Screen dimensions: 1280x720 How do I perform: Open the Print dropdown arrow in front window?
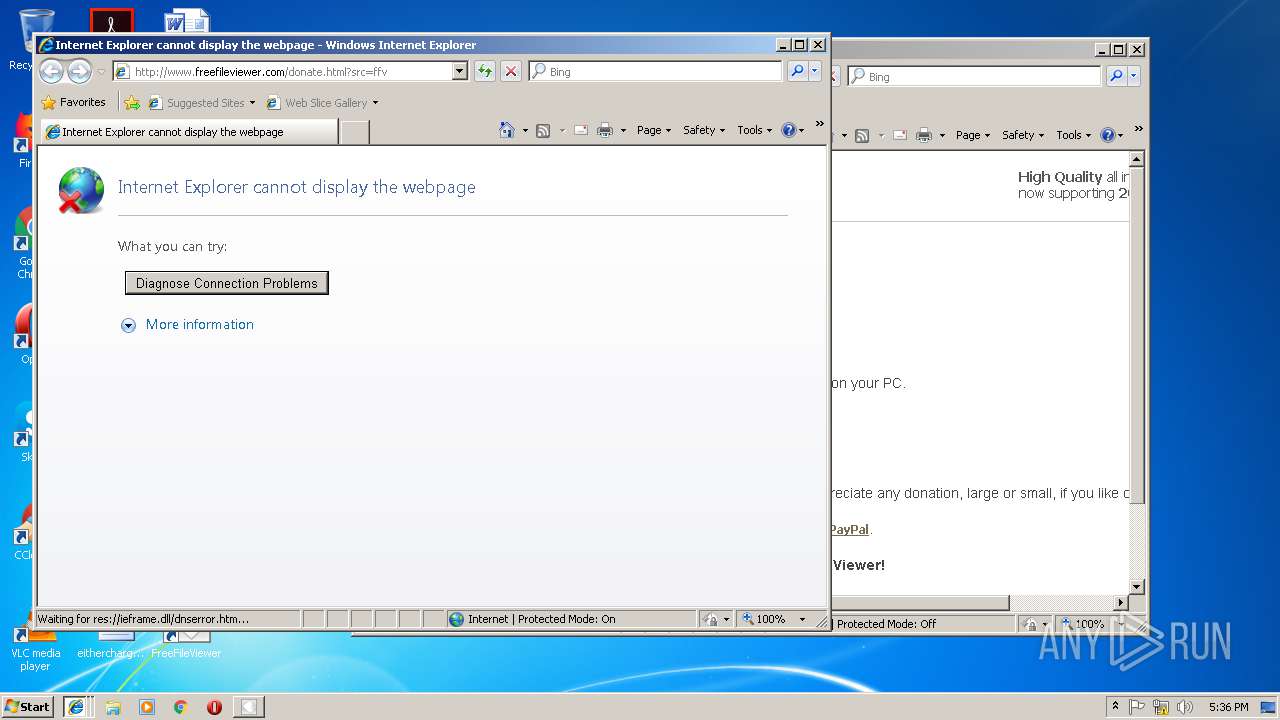pyautogui.click(x=623, y=130)
